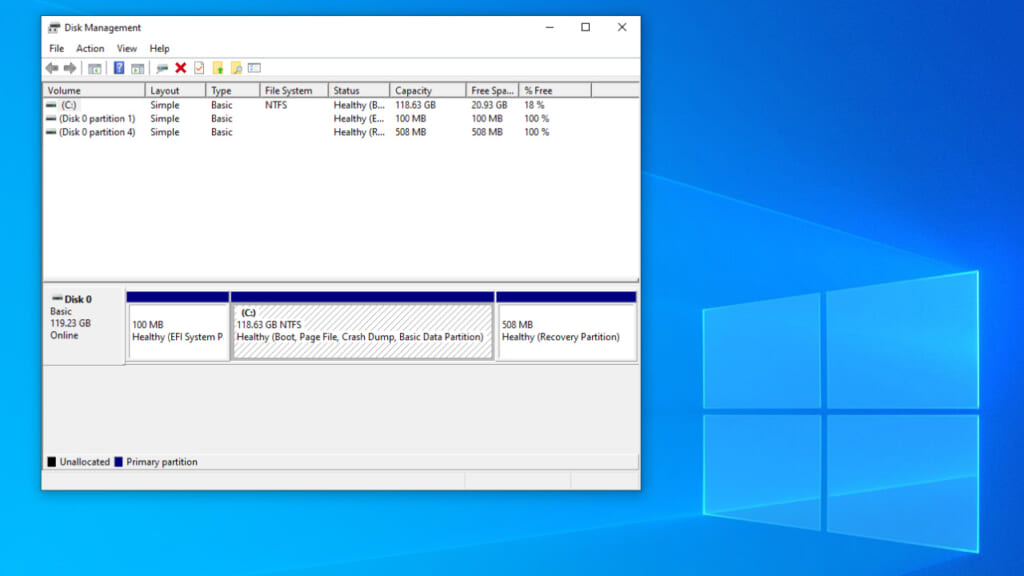The image size is (1024, 576).
Task: Click the Disk Management title bar app icon
Action: click(54, 27)
